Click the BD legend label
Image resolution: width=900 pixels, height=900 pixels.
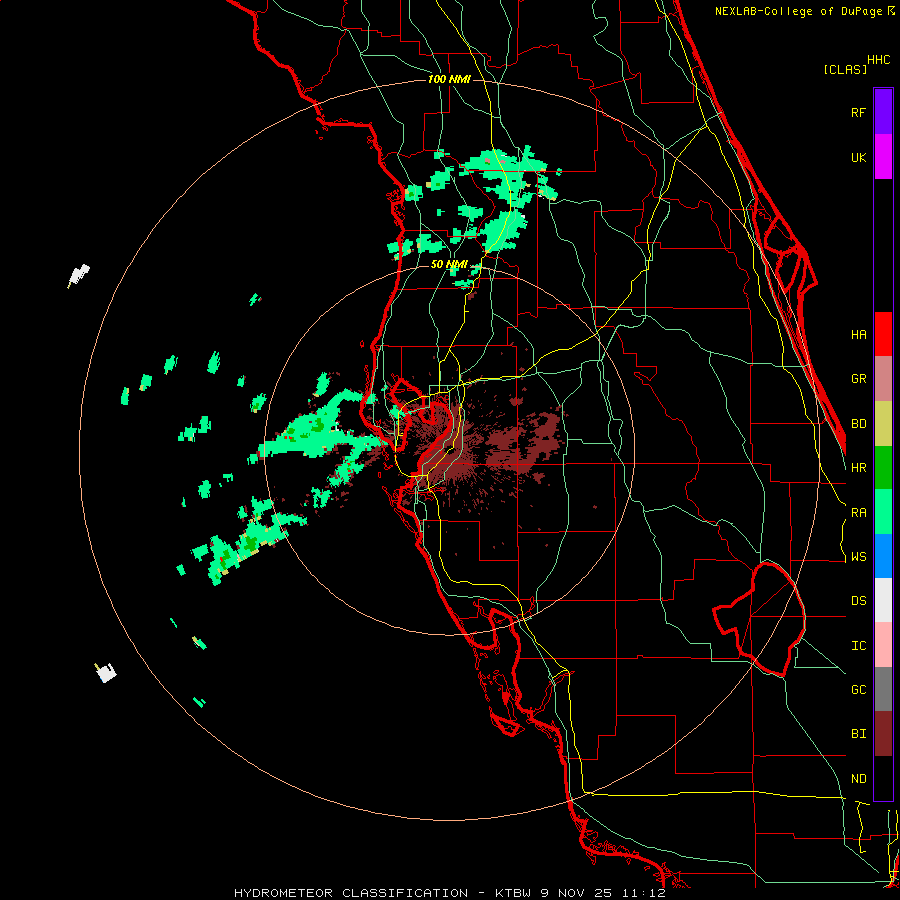pyautogui.click(x=858, y=424)
